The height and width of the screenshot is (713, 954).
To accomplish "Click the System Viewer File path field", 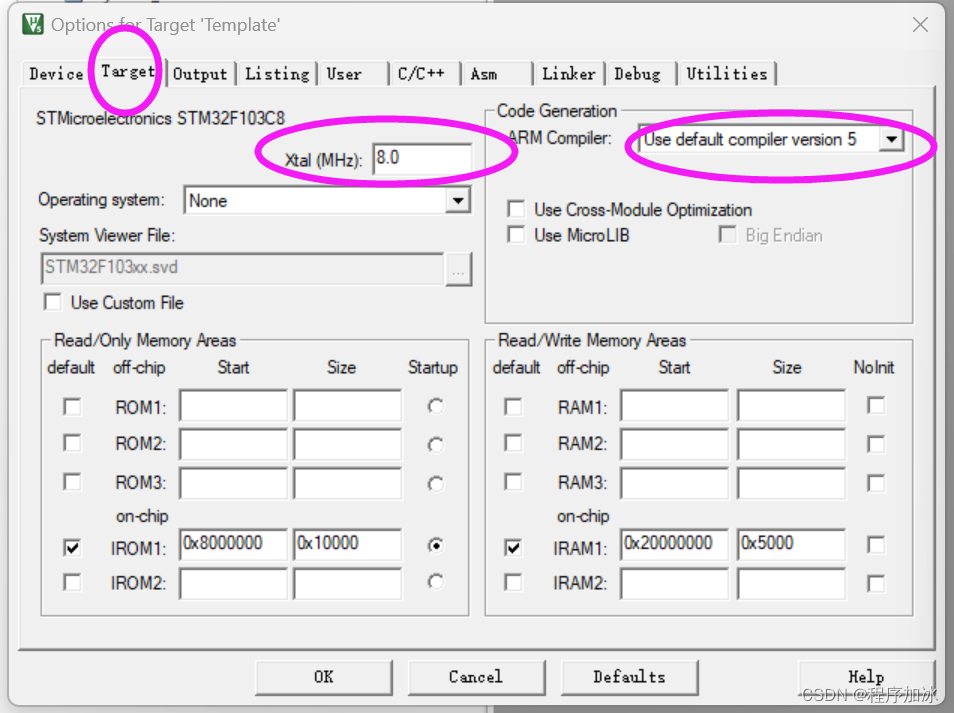I will click(242, 268).
